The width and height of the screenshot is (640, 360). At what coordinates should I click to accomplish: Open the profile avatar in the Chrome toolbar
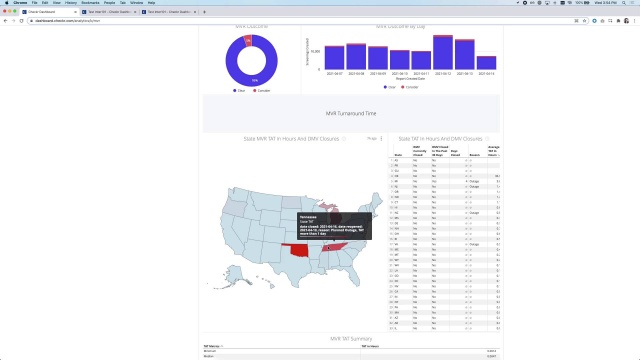627,21
